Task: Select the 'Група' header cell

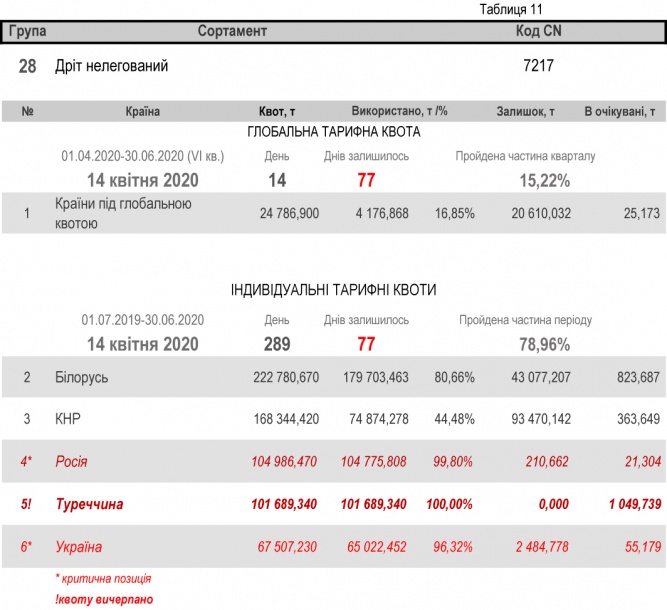Action: pyautogui.click(x=27, y=31)
